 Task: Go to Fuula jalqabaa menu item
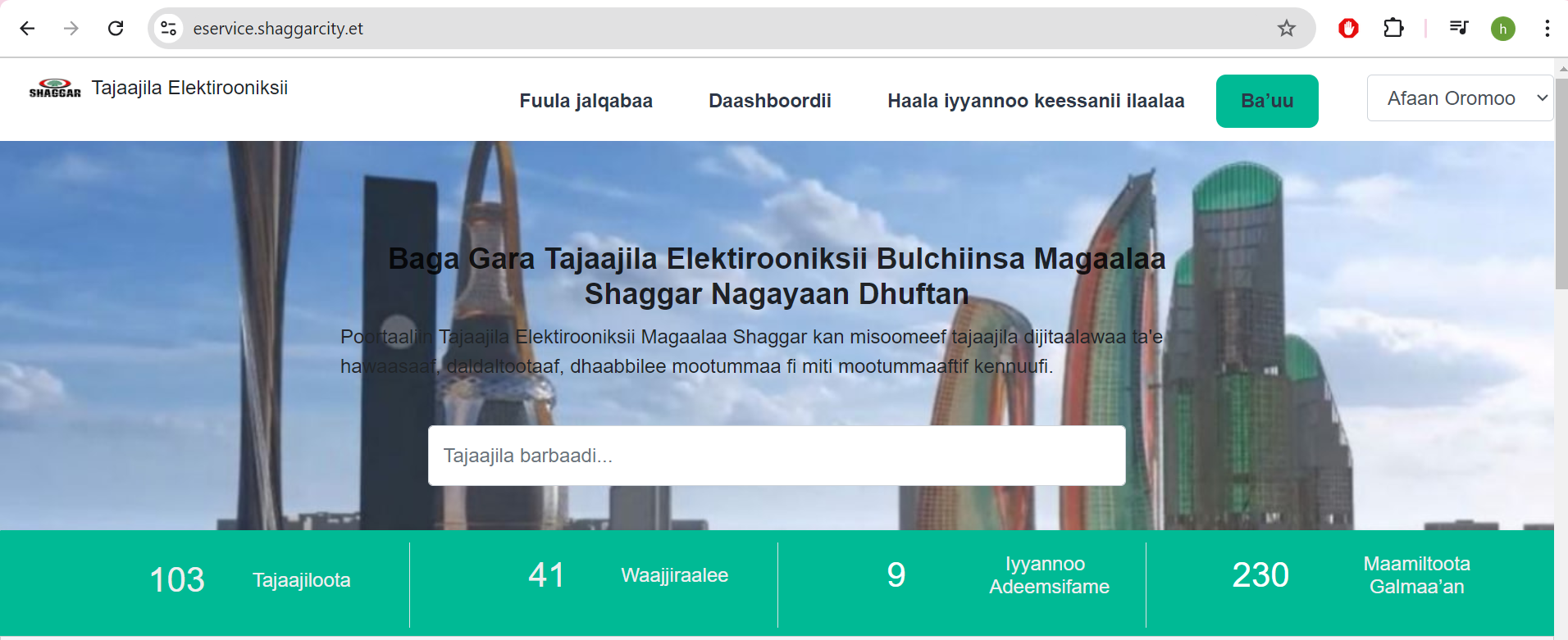(x=586, y=101)
